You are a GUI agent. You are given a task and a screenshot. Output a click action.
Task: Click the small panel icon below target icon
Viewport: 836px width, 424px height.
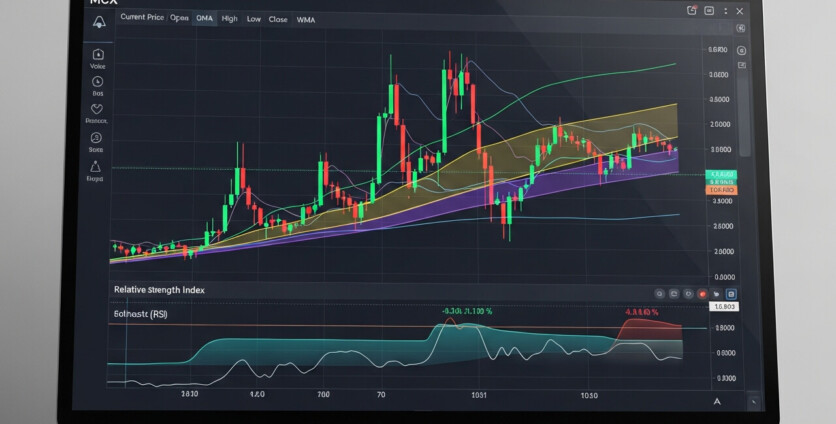click(742, 65)
